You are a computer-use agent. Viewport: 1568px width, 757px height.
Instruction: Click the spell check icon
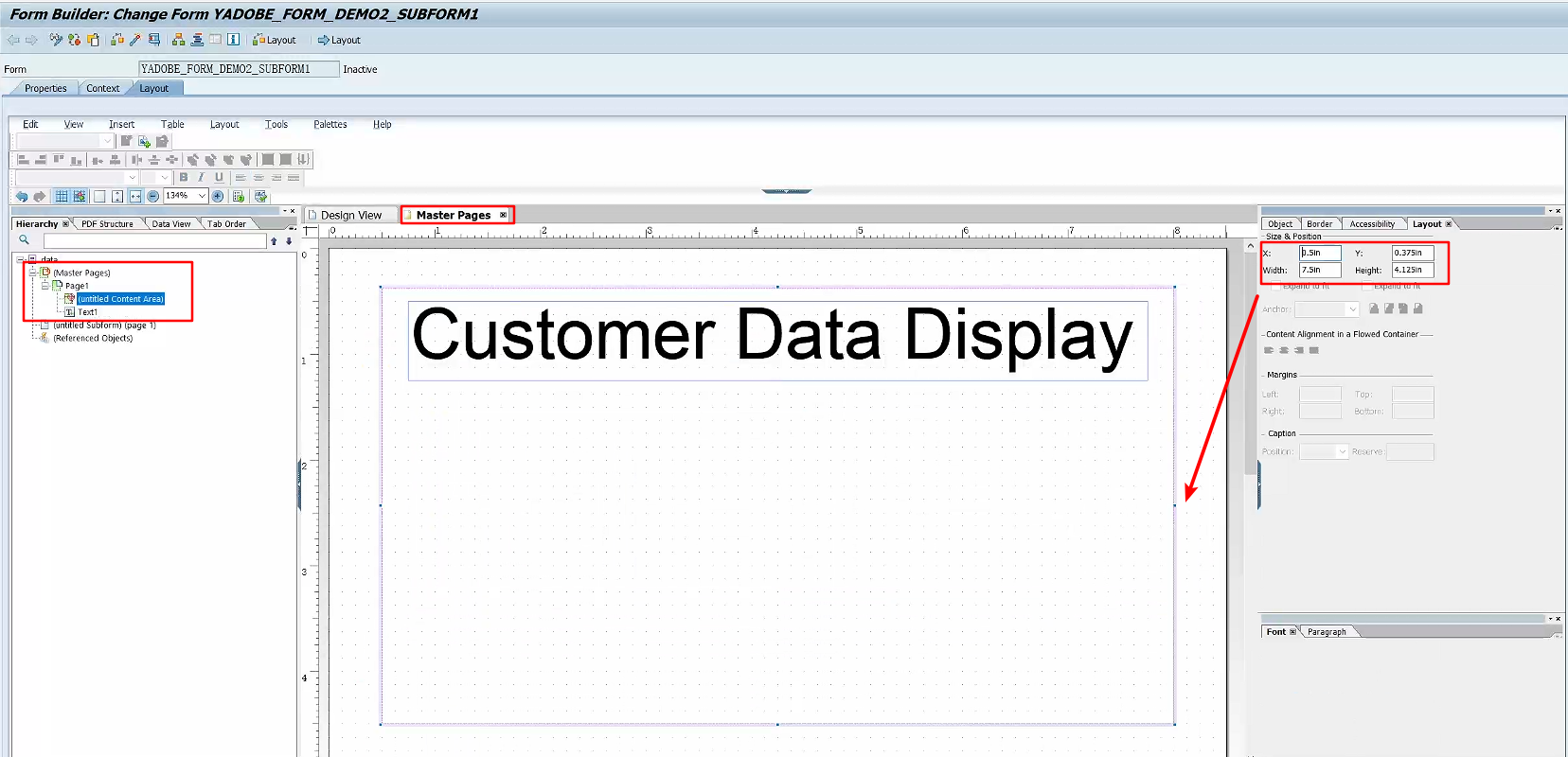tap(261, 196)
